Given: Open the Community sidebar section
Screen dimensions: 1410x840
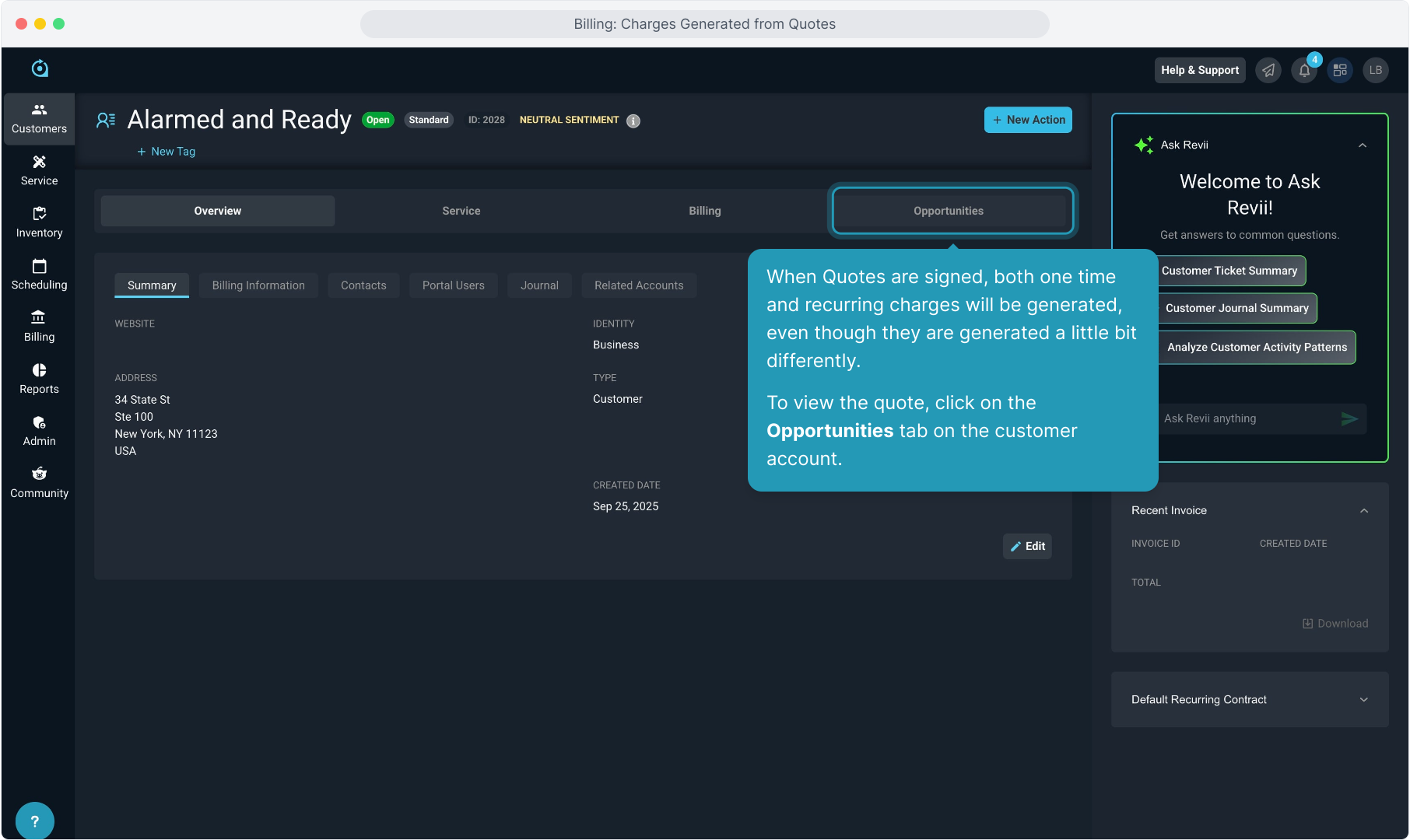Looking at the screenshot, I should coord(39,483).
